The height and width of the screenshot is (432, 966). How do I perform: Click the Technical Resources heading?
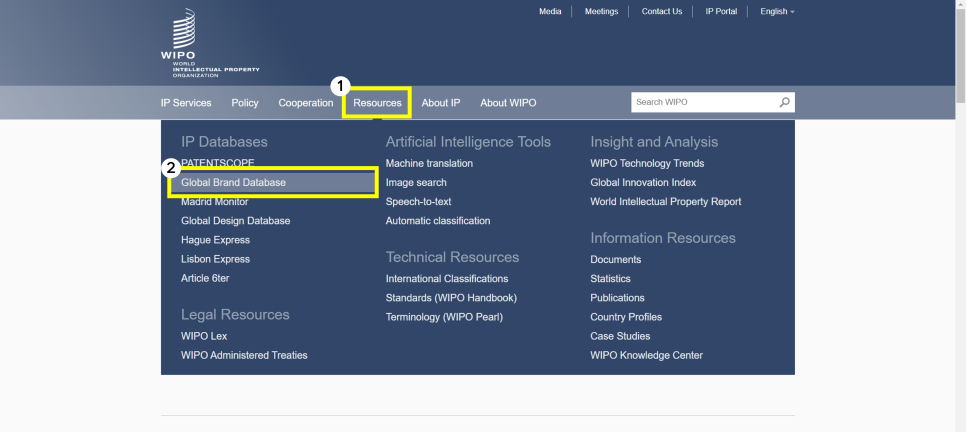(x=452, y=257)
